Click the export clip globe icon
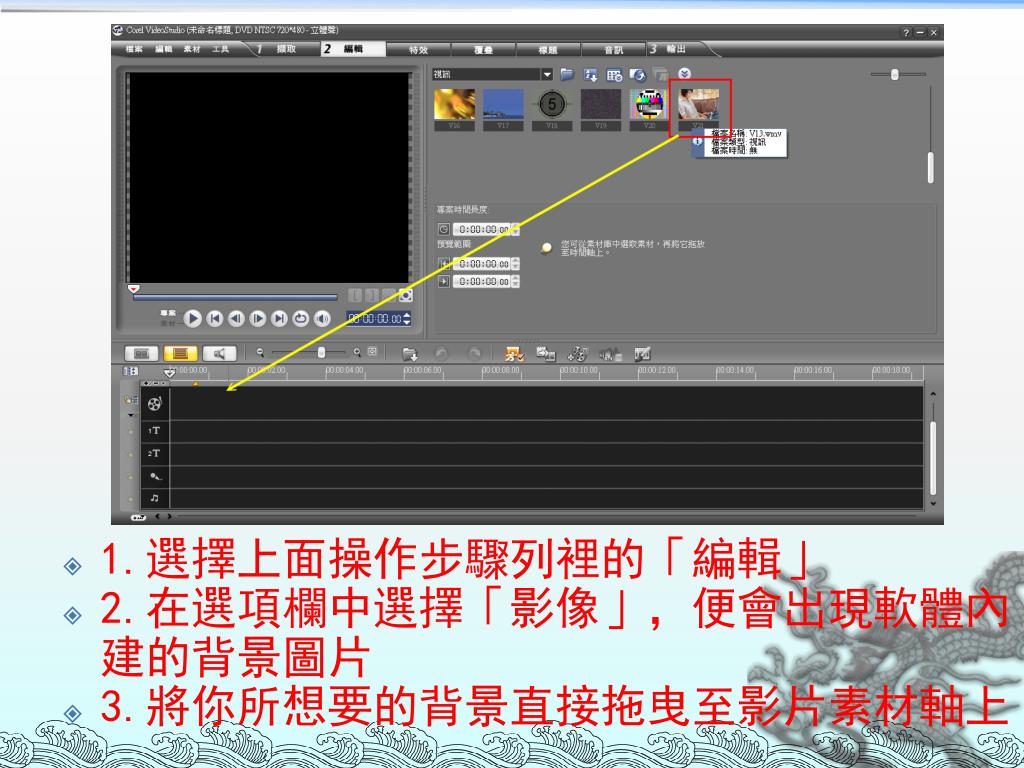Image resolution: width=1024 pixels, height=768 pixels. (x=637, y=75)
